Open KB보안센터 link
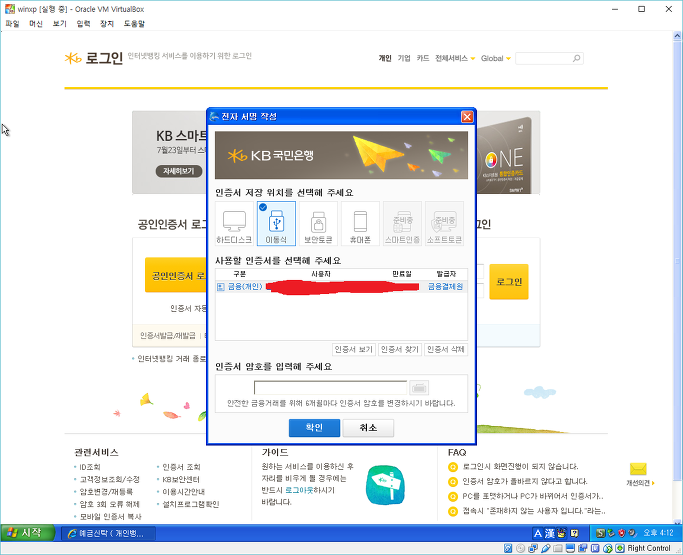This screenshot has width=683, height=555. [x=181, y=479]
